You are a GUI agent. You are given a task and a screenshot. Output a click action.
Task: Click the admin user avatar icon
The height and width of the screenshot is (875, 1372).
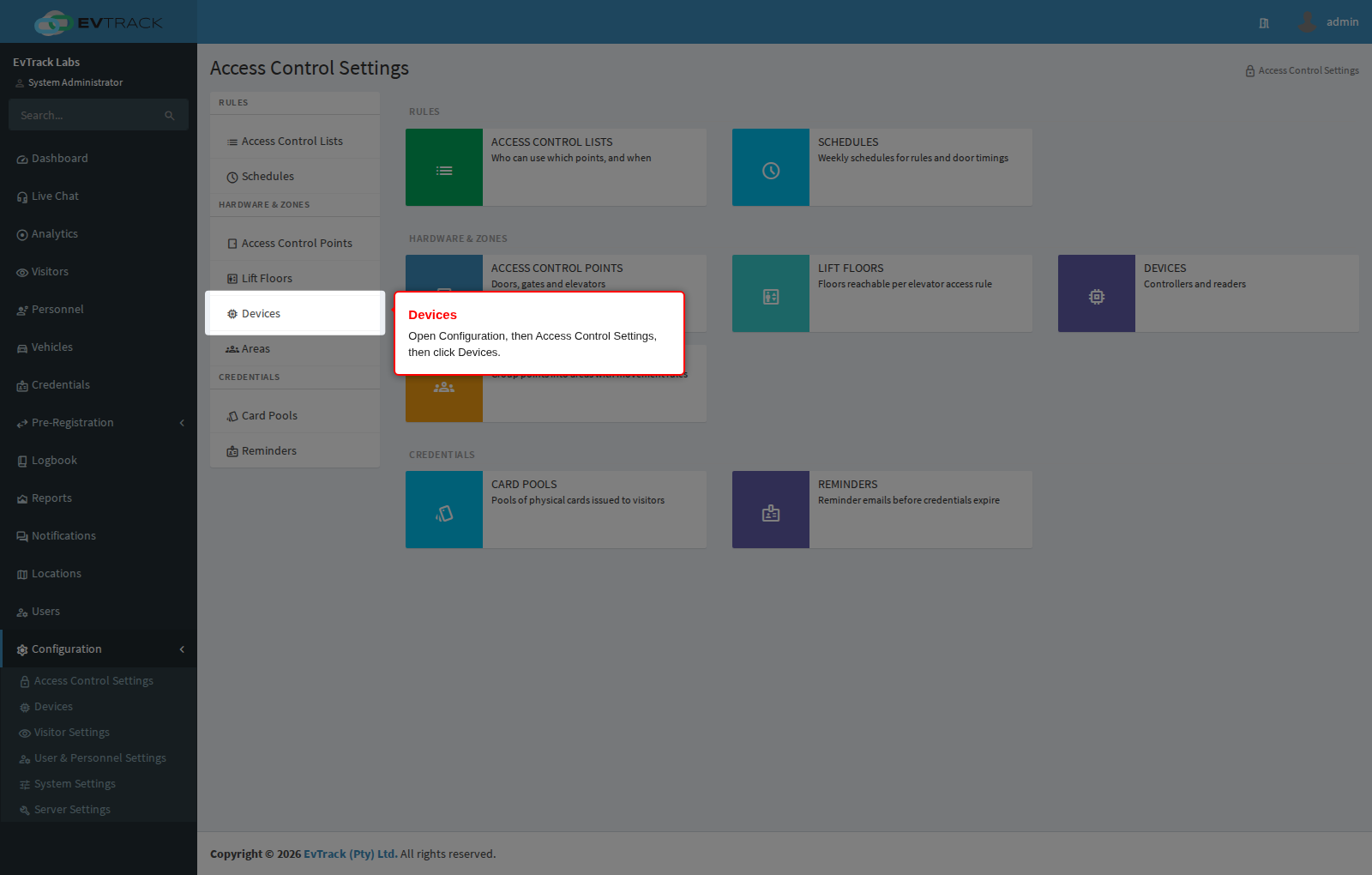point(1307,21)
